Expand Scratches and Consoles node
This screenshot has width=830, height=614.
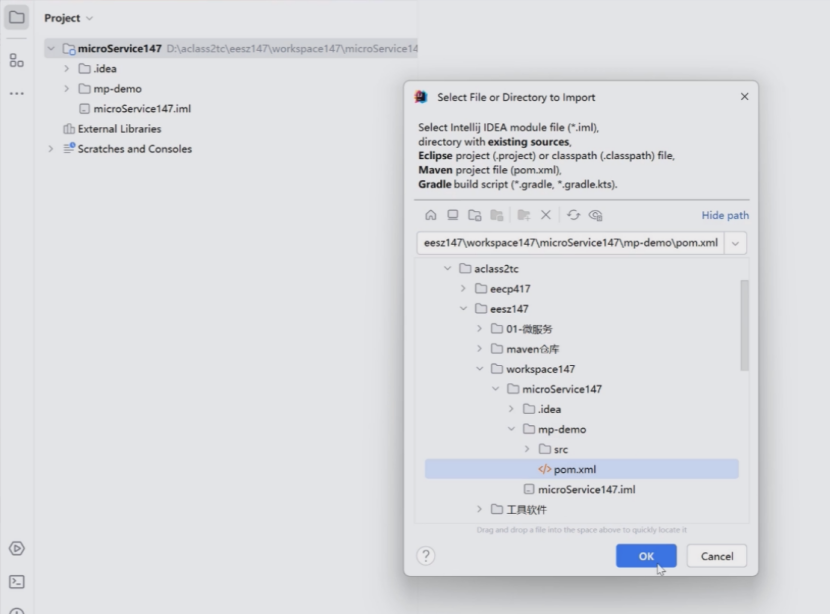(x=51, y=149)
